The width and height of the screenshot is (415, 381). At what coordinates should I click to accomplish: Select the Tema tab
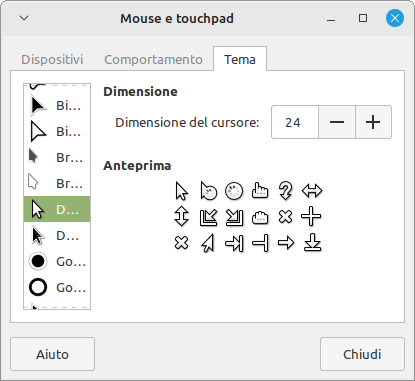[240, 59]
